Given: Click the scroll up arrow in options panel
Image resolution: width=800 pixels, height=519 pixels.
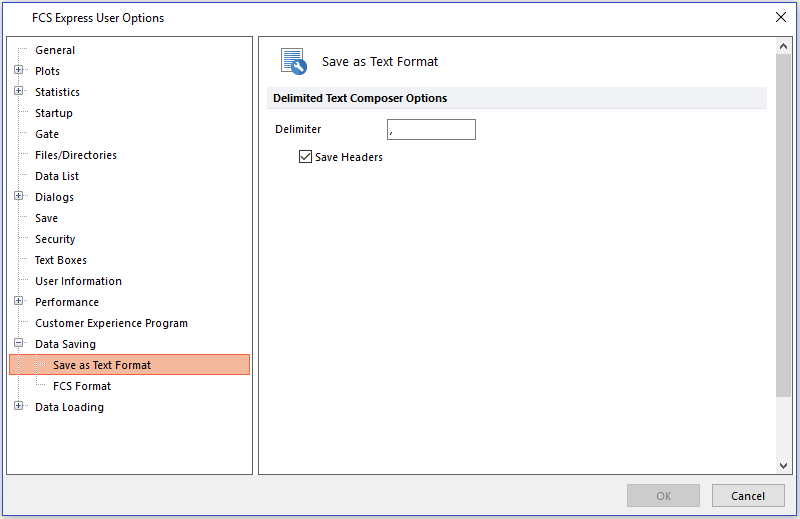Looking at the screenshot, I should coord(783,46).
